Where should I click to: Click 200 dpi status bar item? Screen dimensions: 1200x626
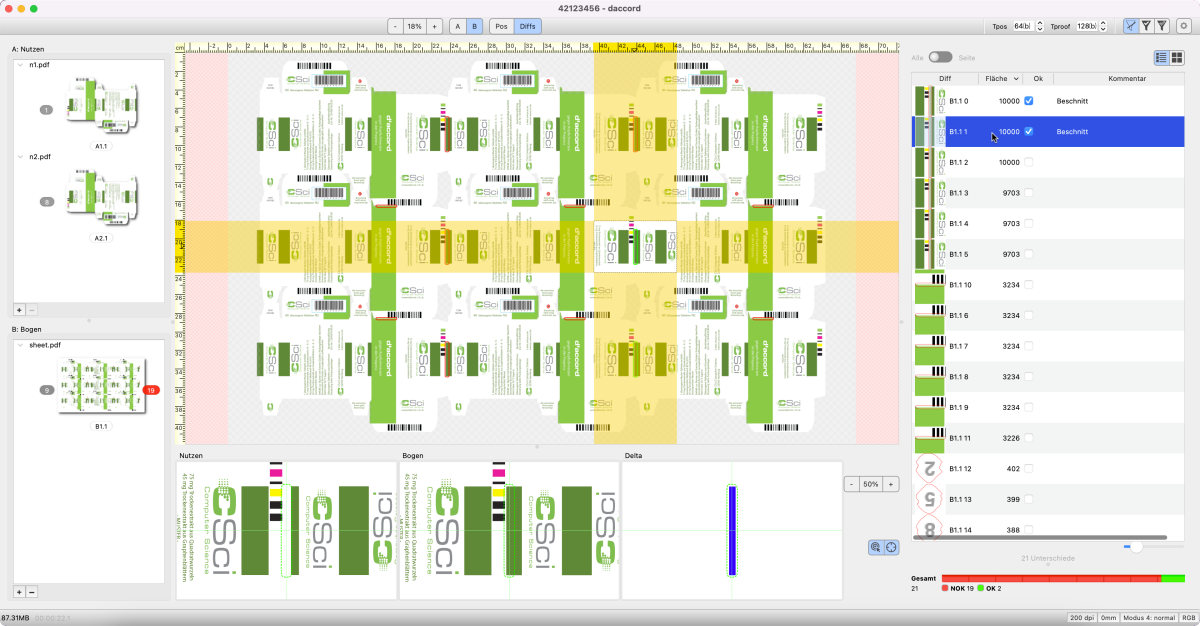point(1081,619)
